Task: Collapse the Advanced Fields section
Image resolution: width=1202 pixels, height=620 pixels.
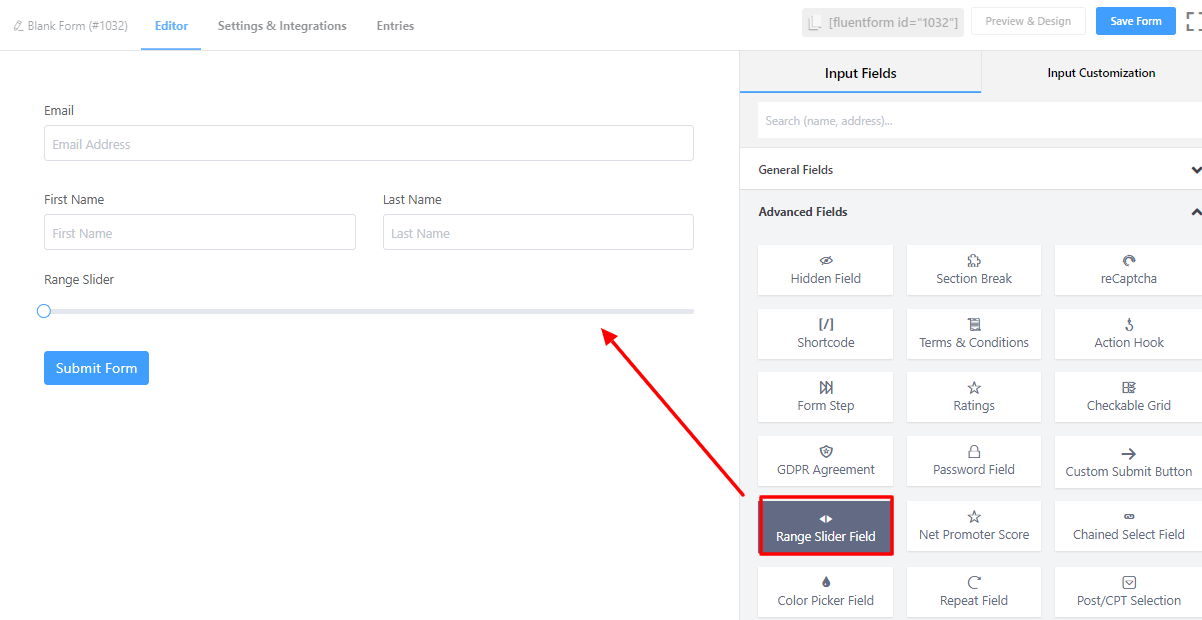Action: click(971, 212)
